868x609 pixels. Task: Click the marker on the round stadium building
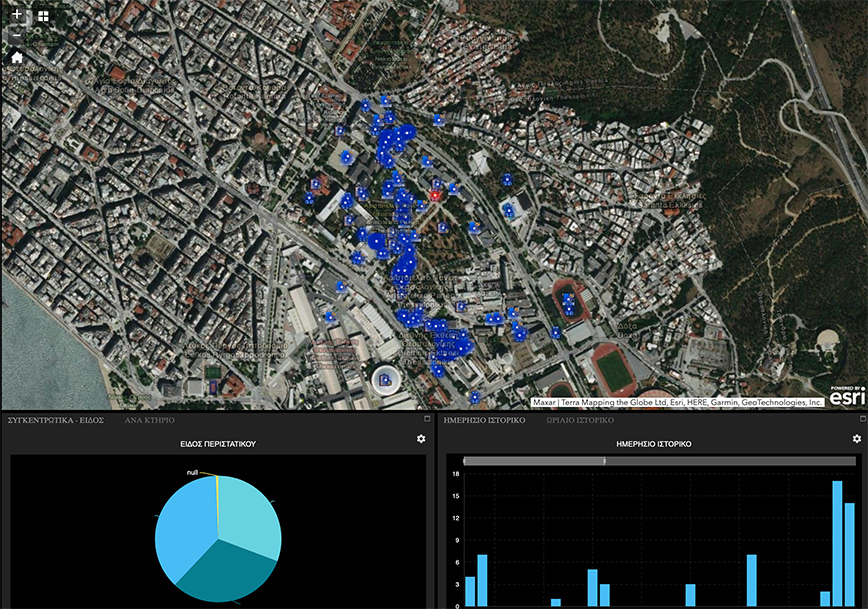pyautogui.click(x=385, y=380)
